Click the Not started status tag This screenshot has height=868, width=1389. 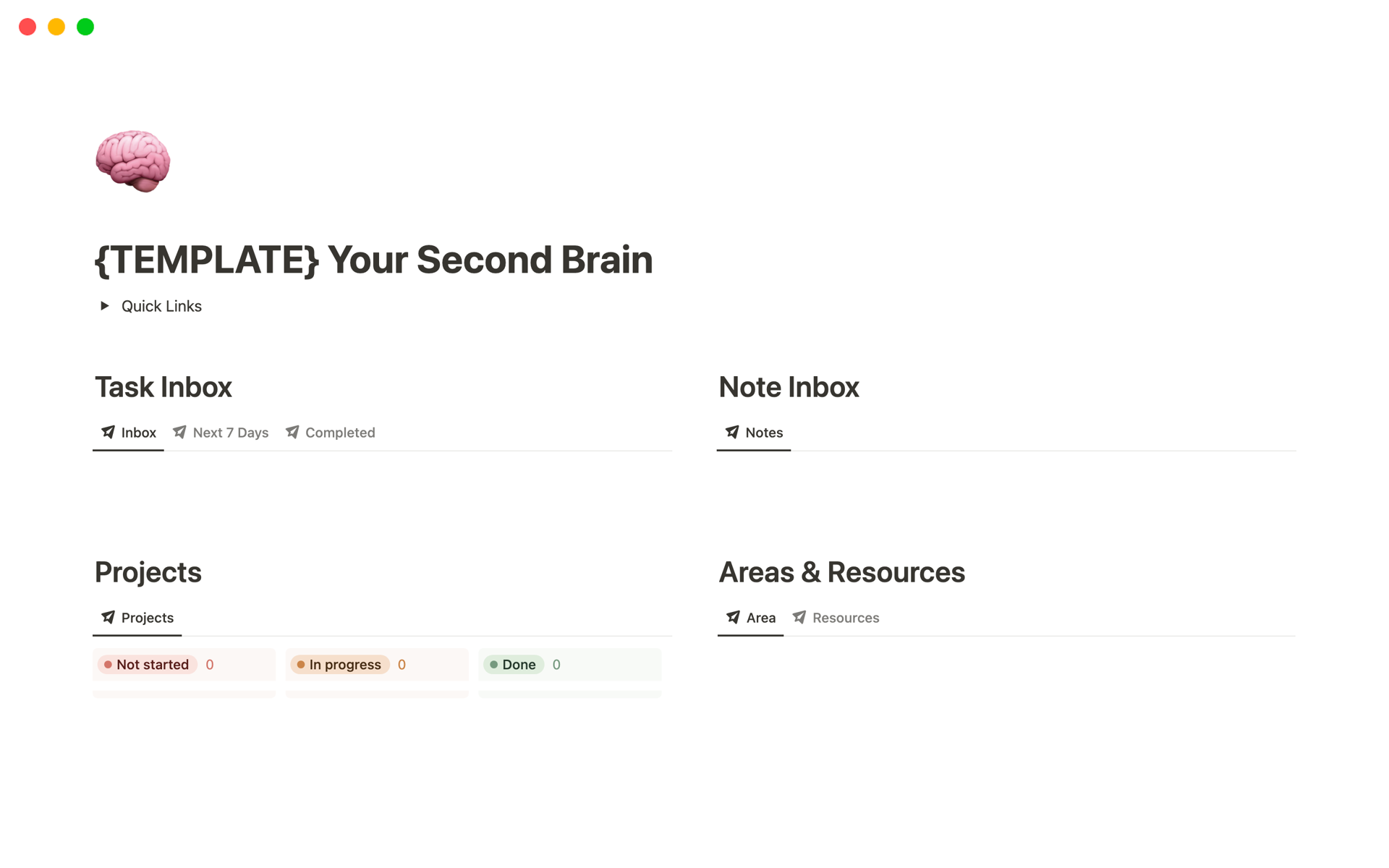(x=148, y=665)
